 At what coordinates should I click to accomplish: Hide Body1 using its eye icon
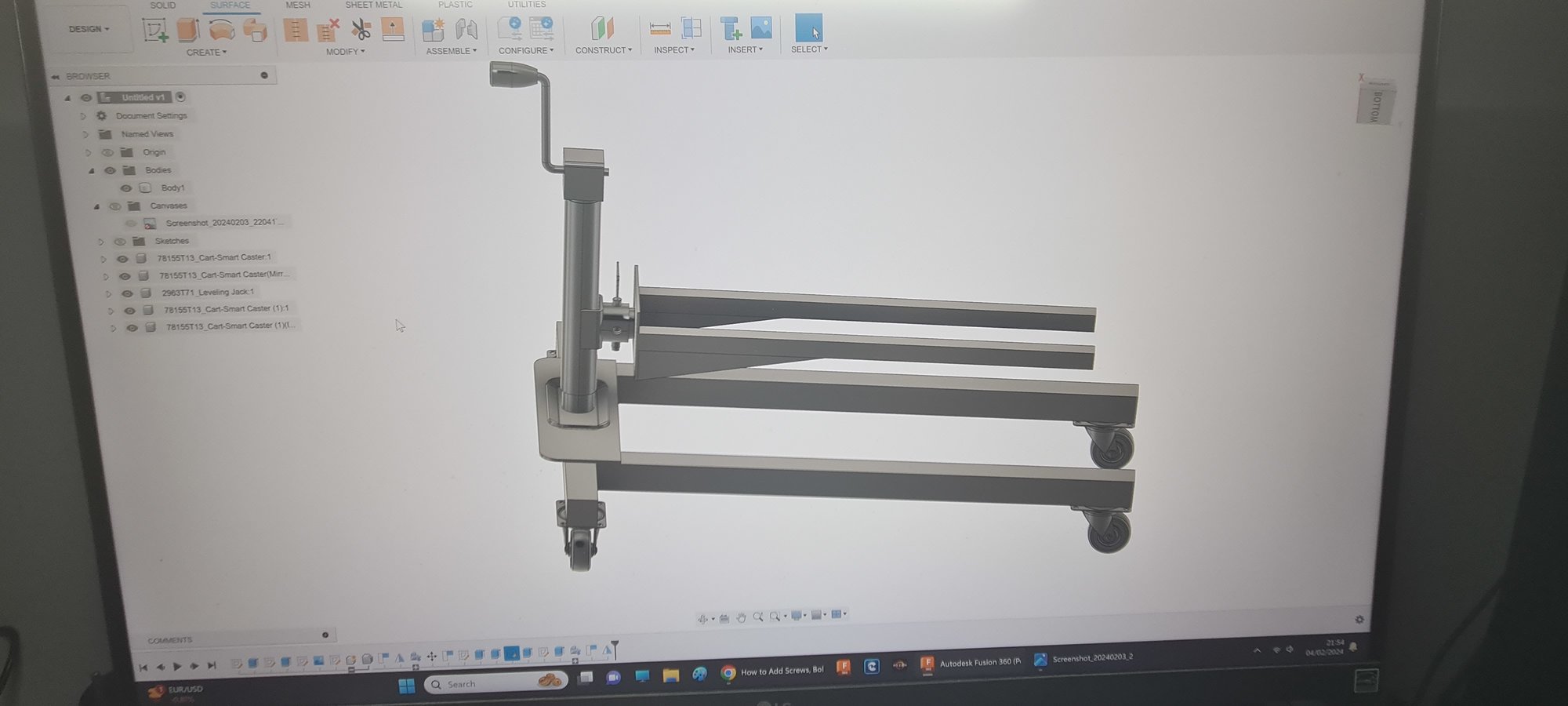125,188
